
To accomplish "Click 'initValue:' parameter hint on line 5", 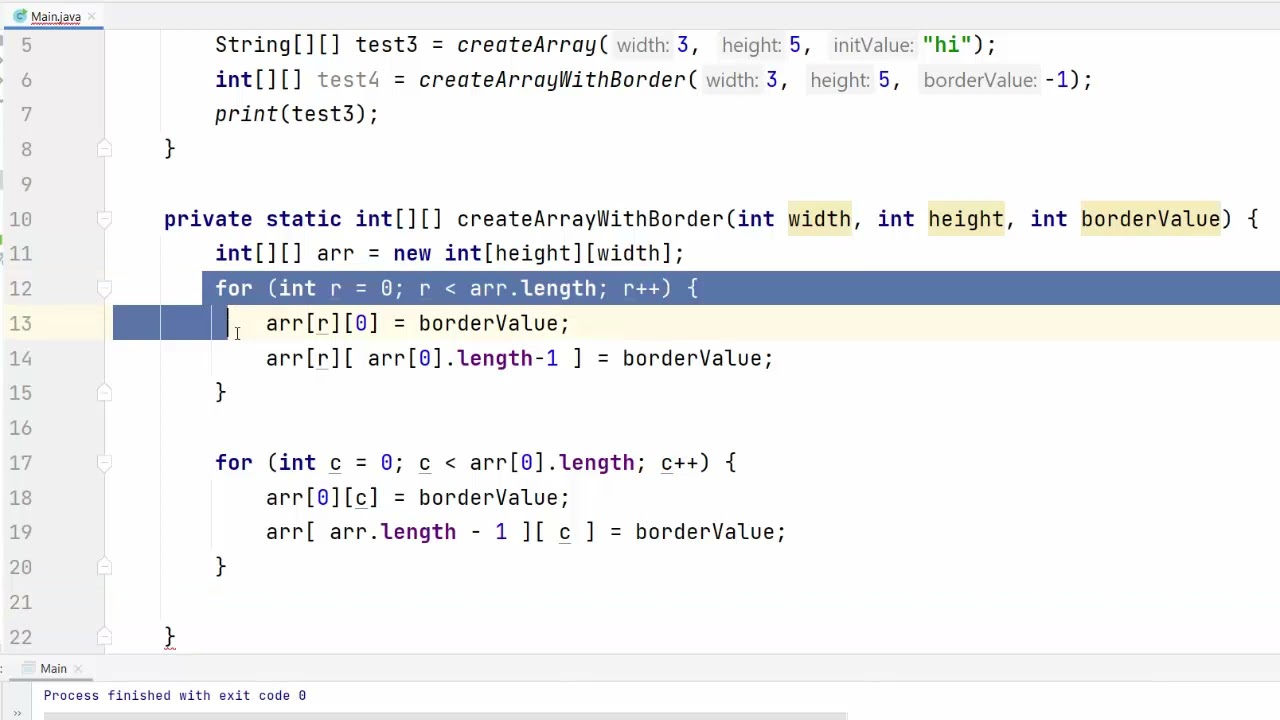I will click(873, 45).
